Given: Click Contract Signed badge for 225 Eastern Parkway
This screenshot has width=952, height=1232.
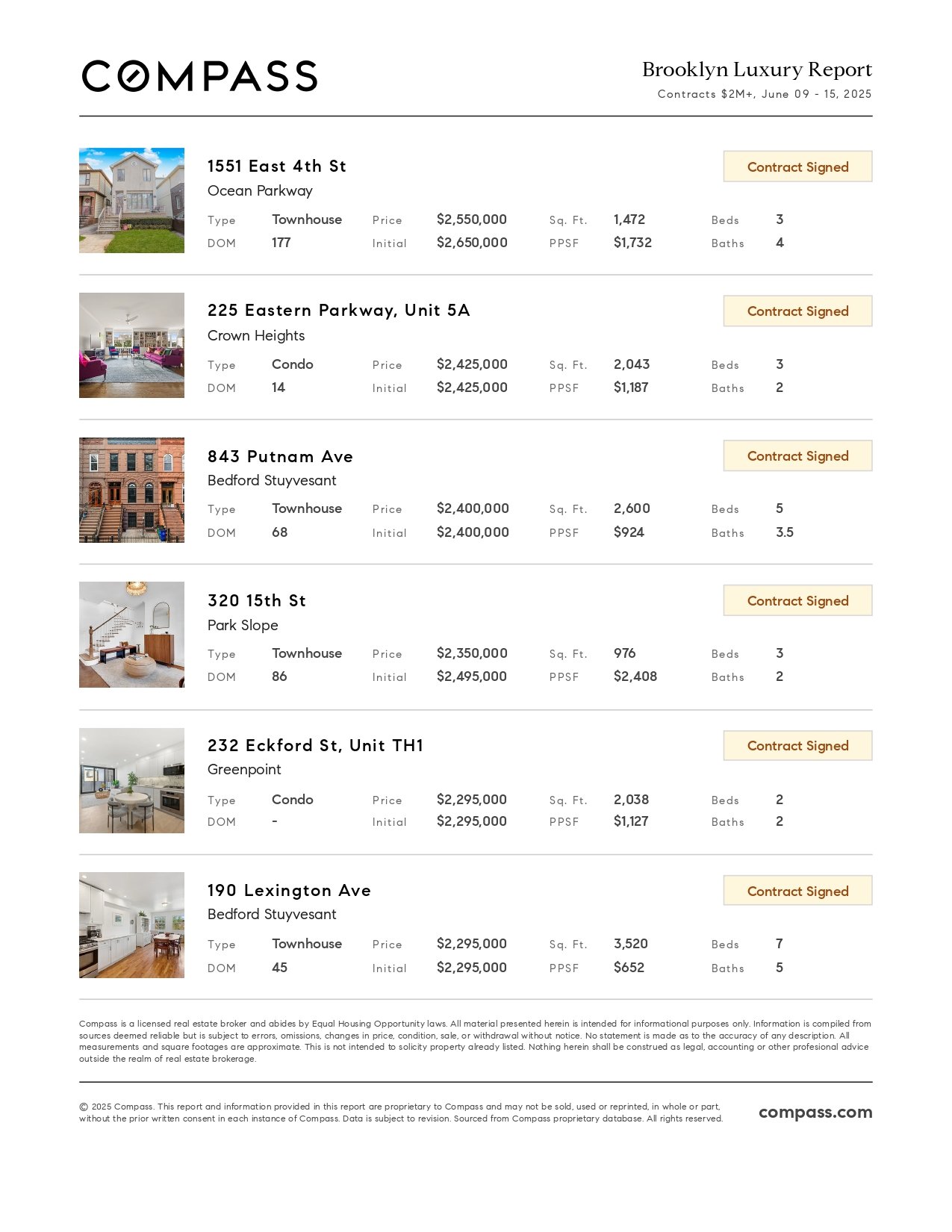Looking at the screenshot, I should (797, 311).
